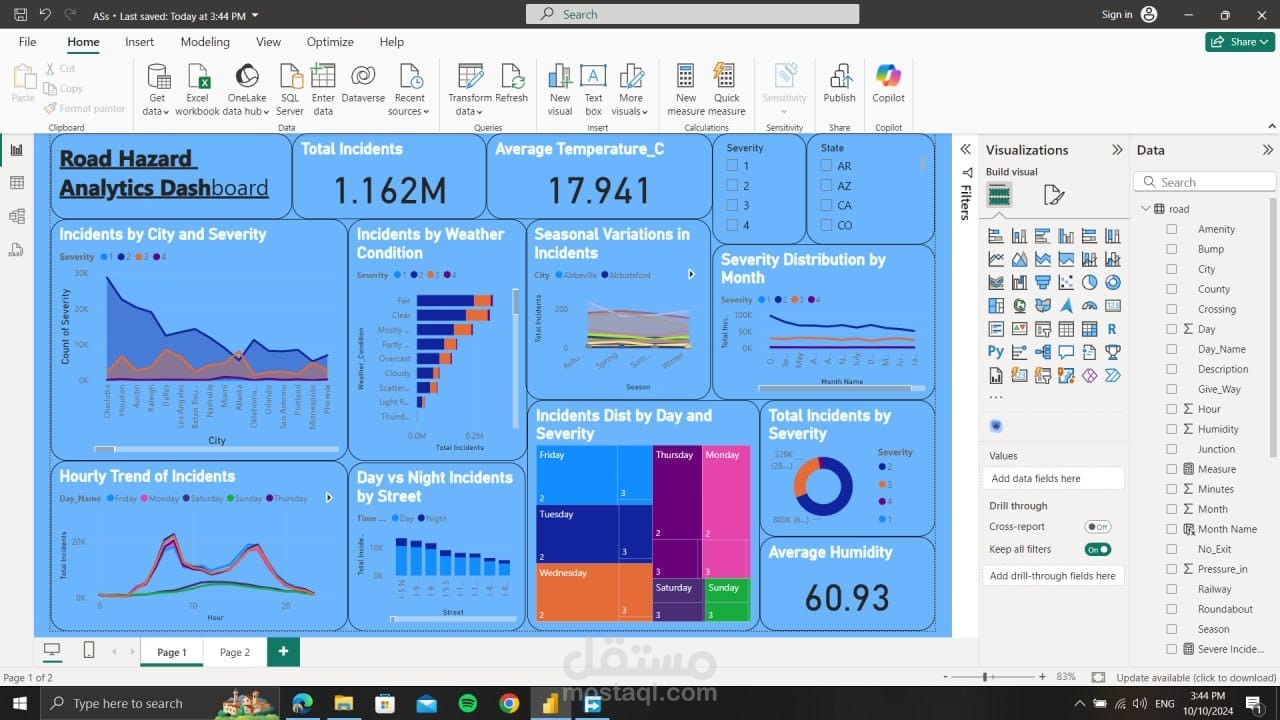Select the Build visual icon
Screen dimensions: 1280x720
tap(999, 195)
